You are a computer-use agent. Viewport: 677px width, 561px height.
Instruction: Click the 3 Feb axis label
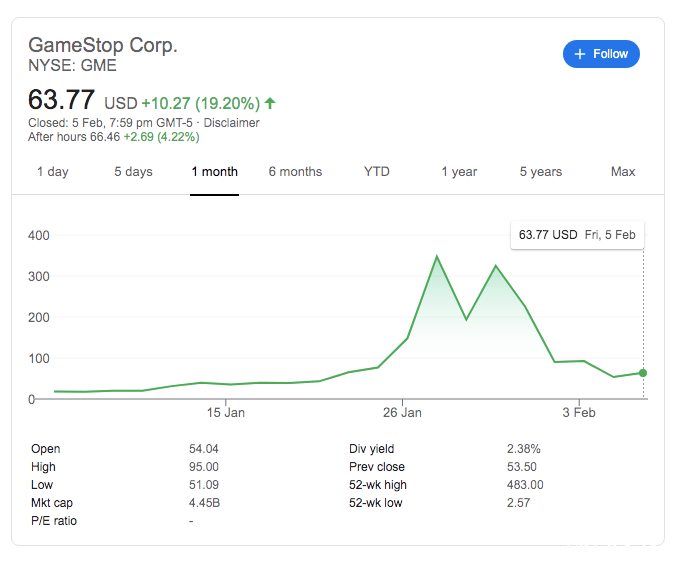coord(579,412)
